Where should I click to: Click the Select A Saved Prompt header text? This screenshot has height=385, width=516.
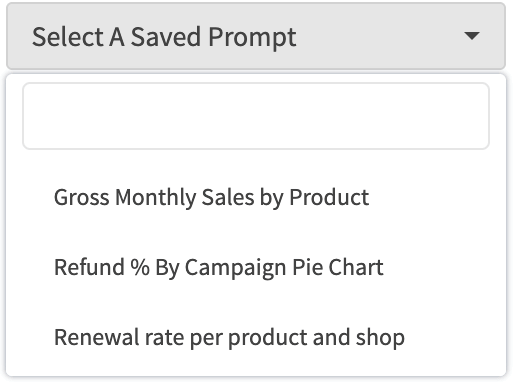pyautogui.click(x=164, y=37)
